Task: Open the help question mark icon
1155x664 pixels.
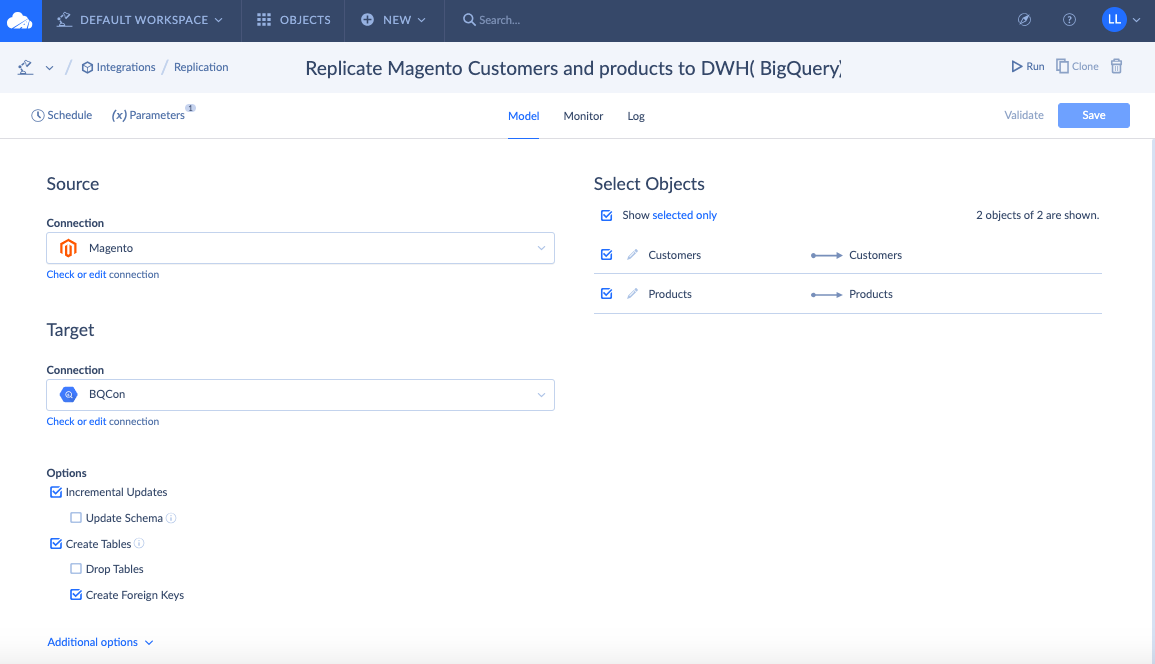Action: (x=1069, y=20)
